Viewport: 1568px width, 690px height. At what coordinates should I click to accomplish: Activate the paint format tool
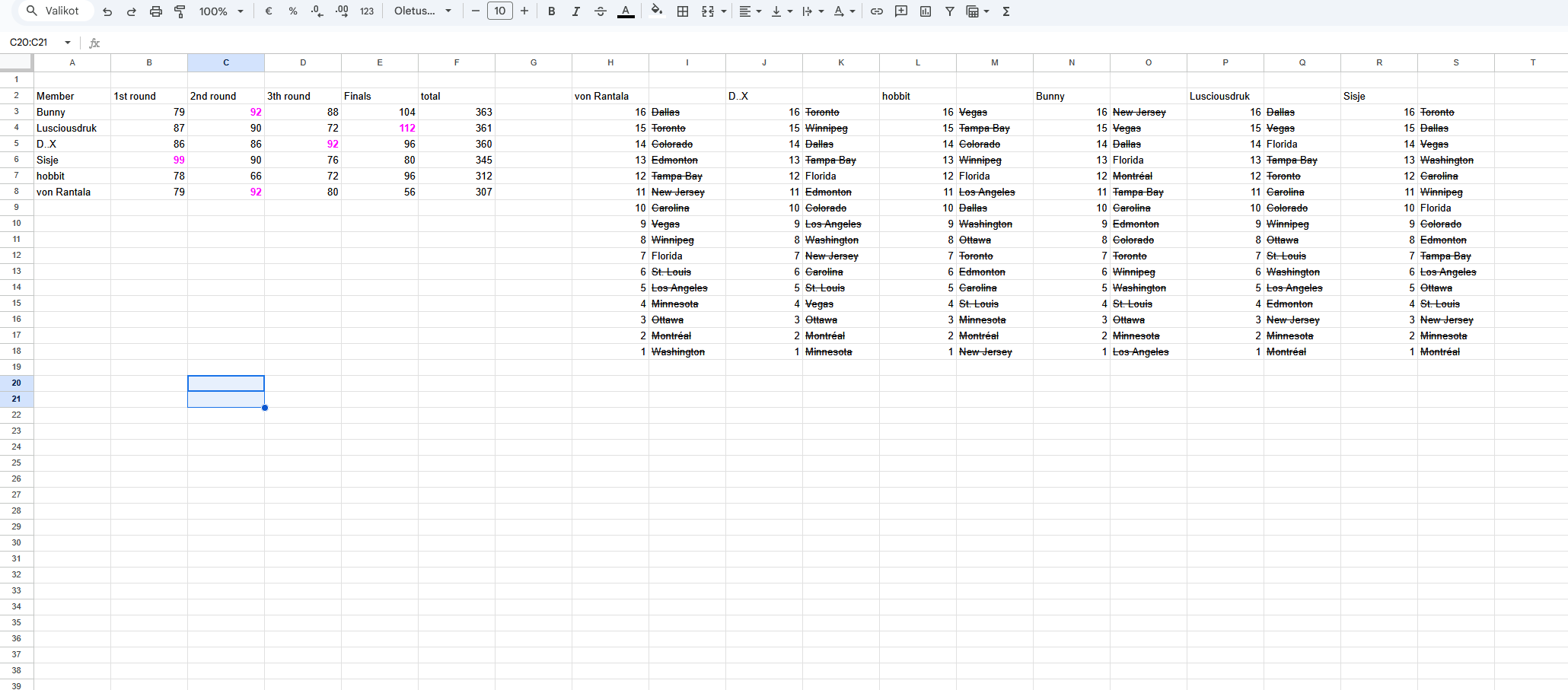click(180, 11)
